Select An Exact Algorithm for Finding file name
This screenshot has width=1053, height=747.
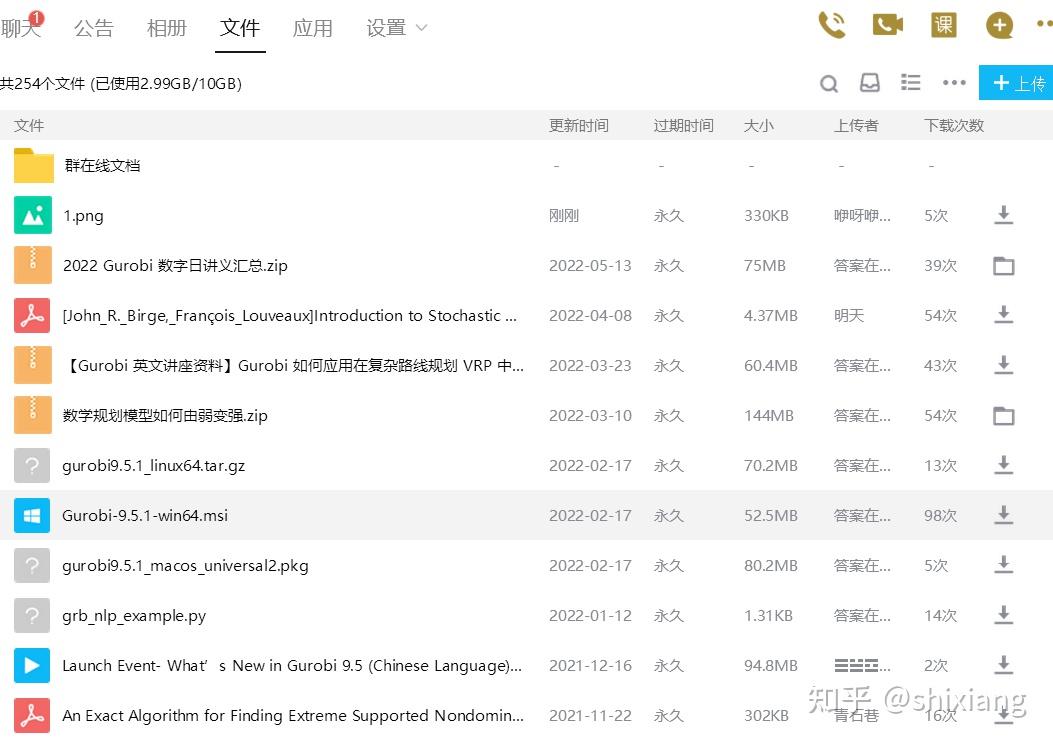[293, 715]
